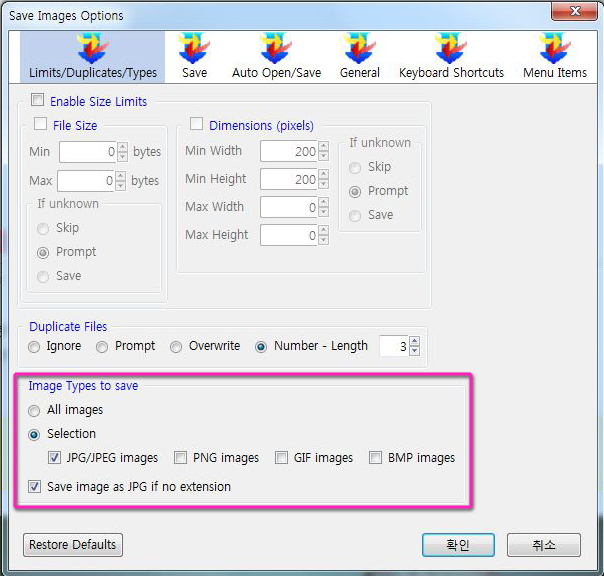The image size is (604, 576).
Task: Click the Max bytes input field
Action: click(86, 181)
